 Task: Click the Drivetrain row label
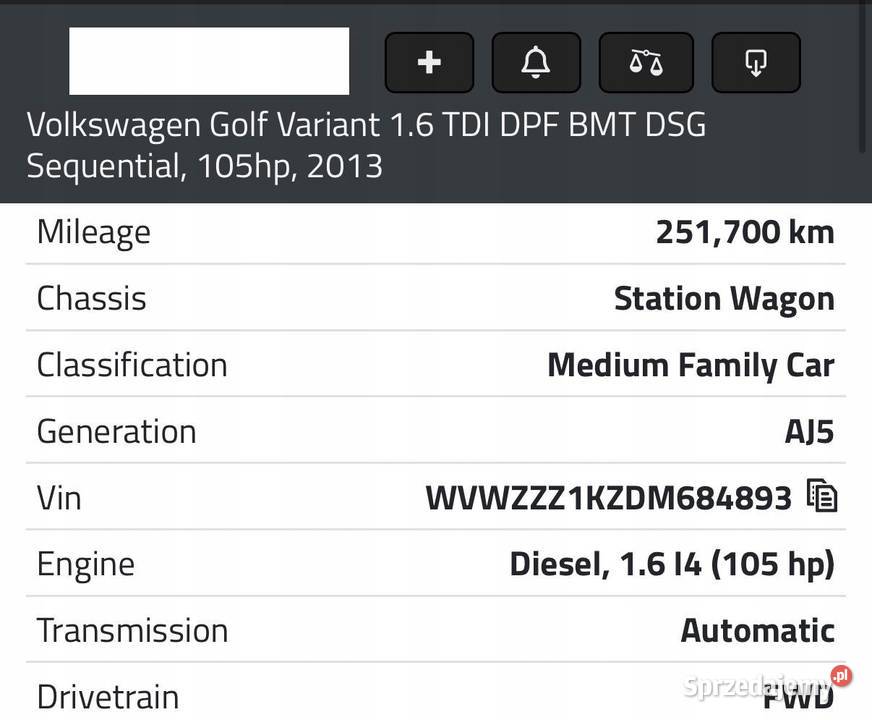[108, 697]
